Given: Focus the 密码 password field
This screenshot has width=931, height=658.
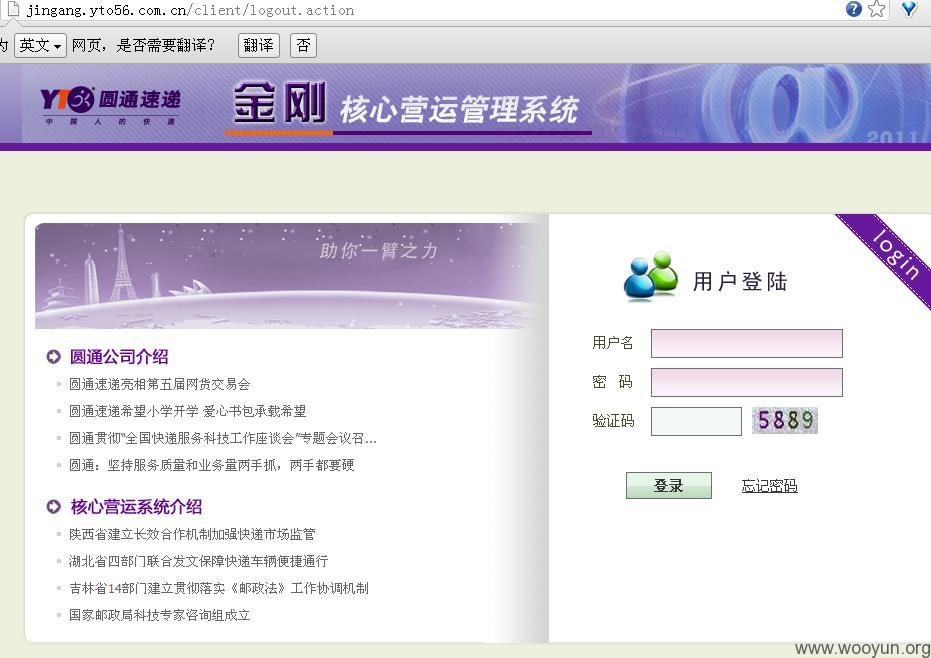Looking at the screenshot, I should pos(747,382).
